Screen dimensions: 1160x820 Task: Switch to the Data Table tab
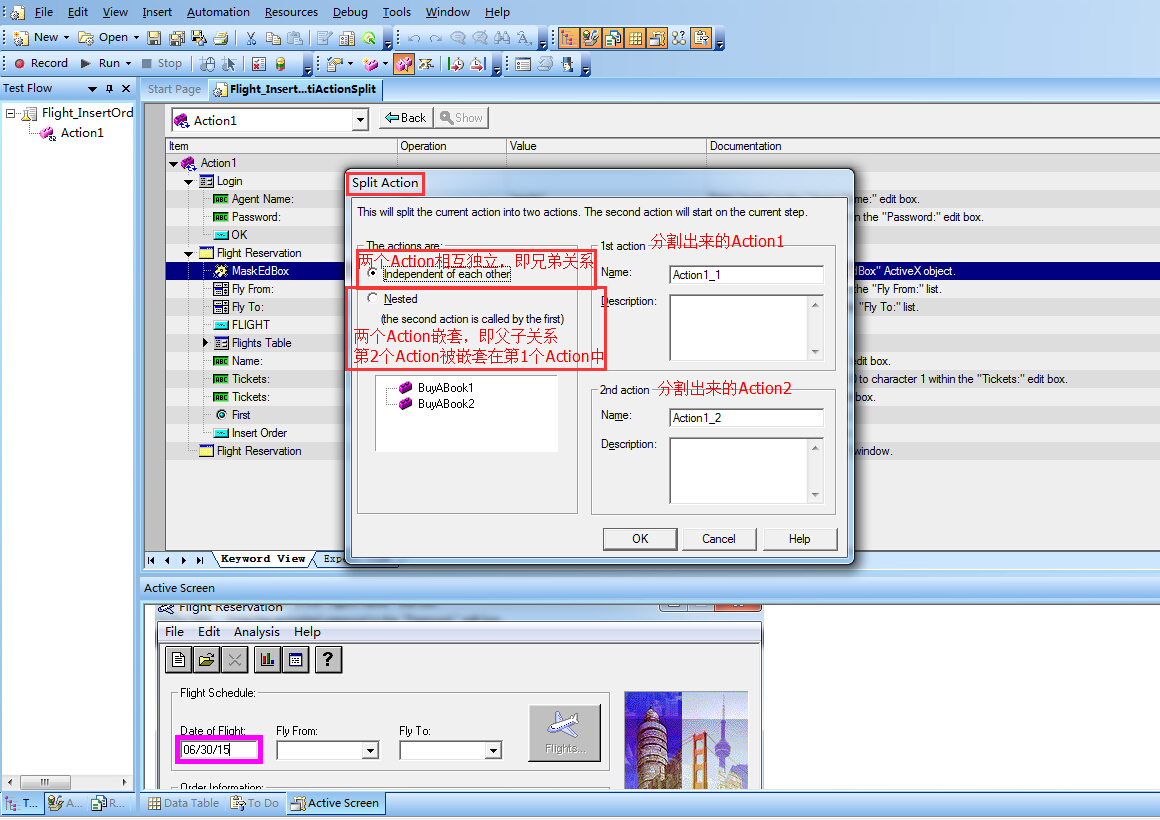tap(183, 803)
